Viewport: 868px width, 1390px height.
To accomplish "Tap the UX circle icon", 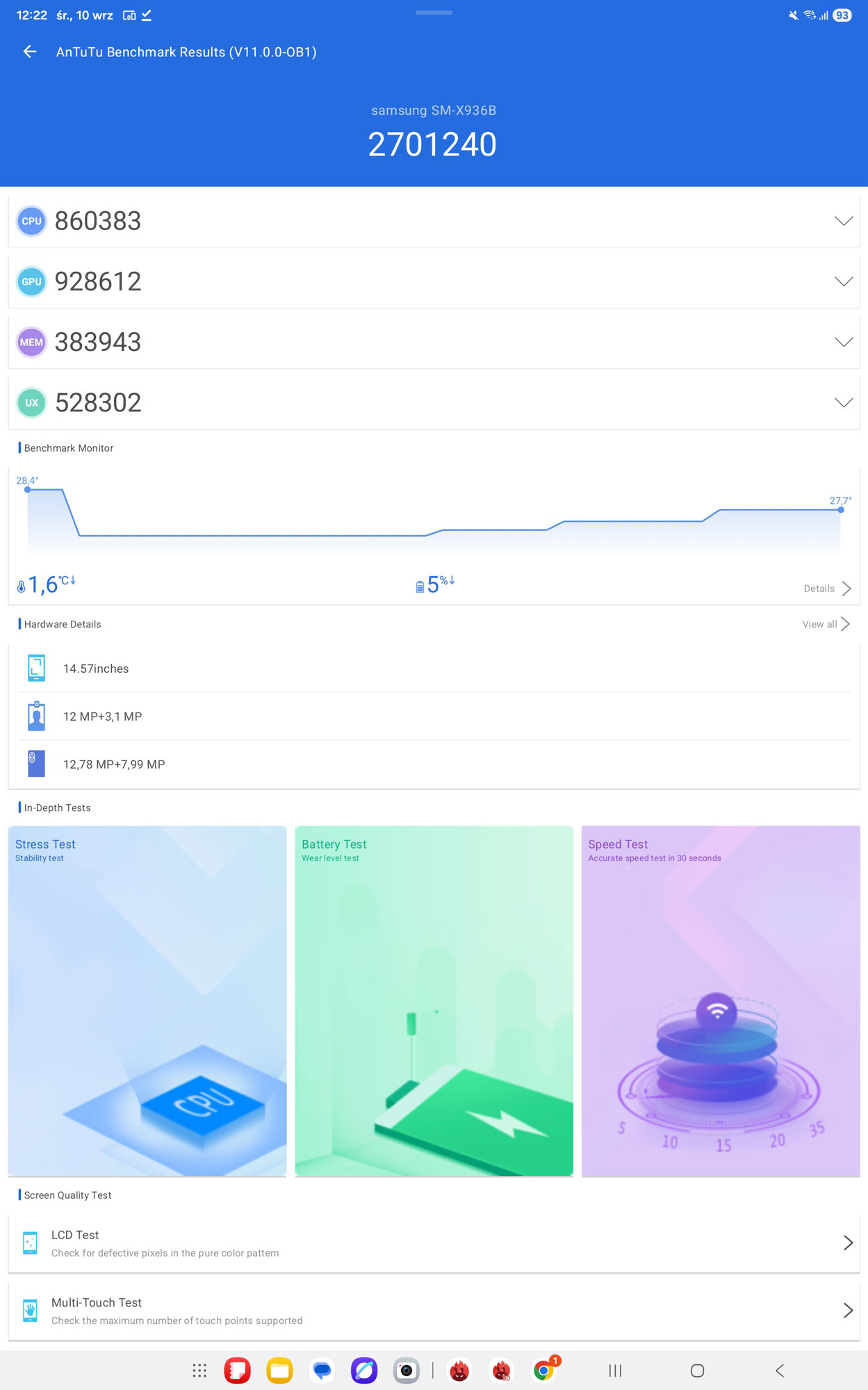I will pos(31,402).
